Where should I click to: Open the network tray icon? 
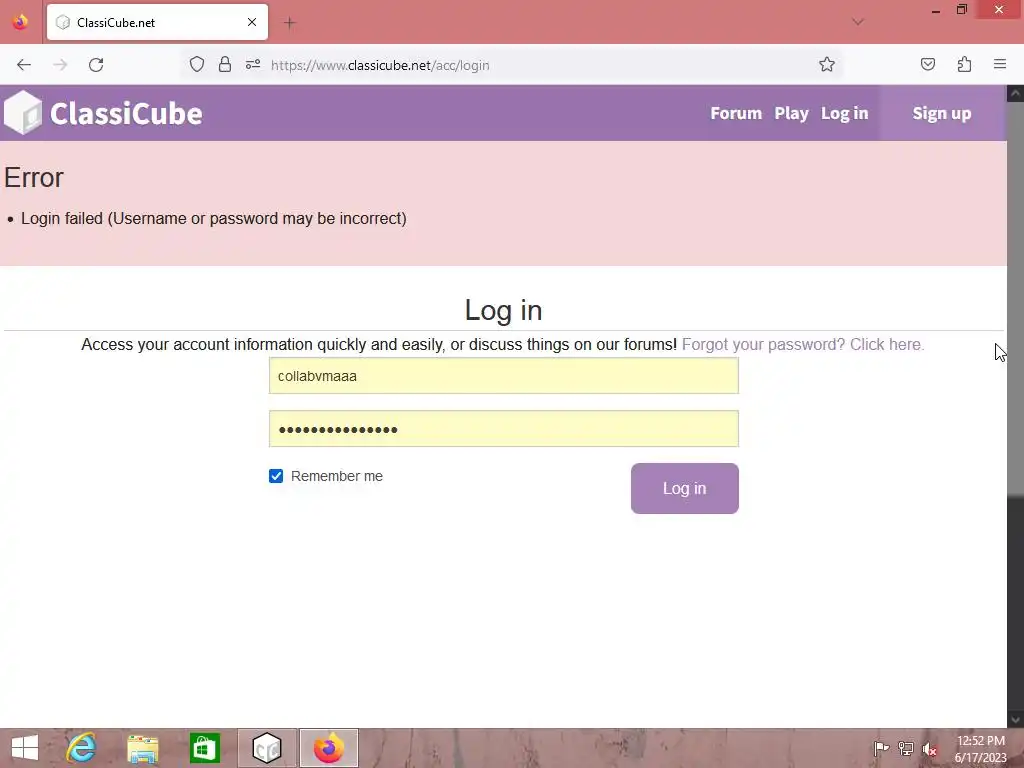[x=905, y=748]
